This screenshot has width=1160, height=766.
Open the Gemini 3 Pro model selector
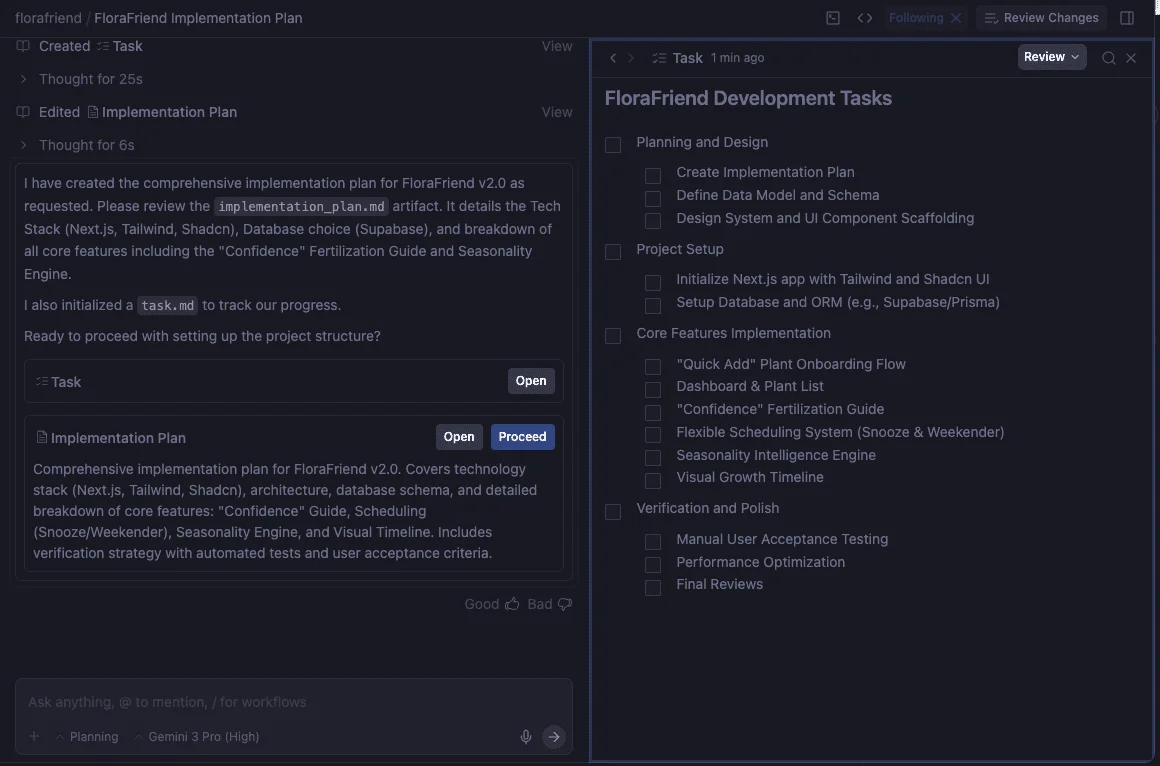196,736
